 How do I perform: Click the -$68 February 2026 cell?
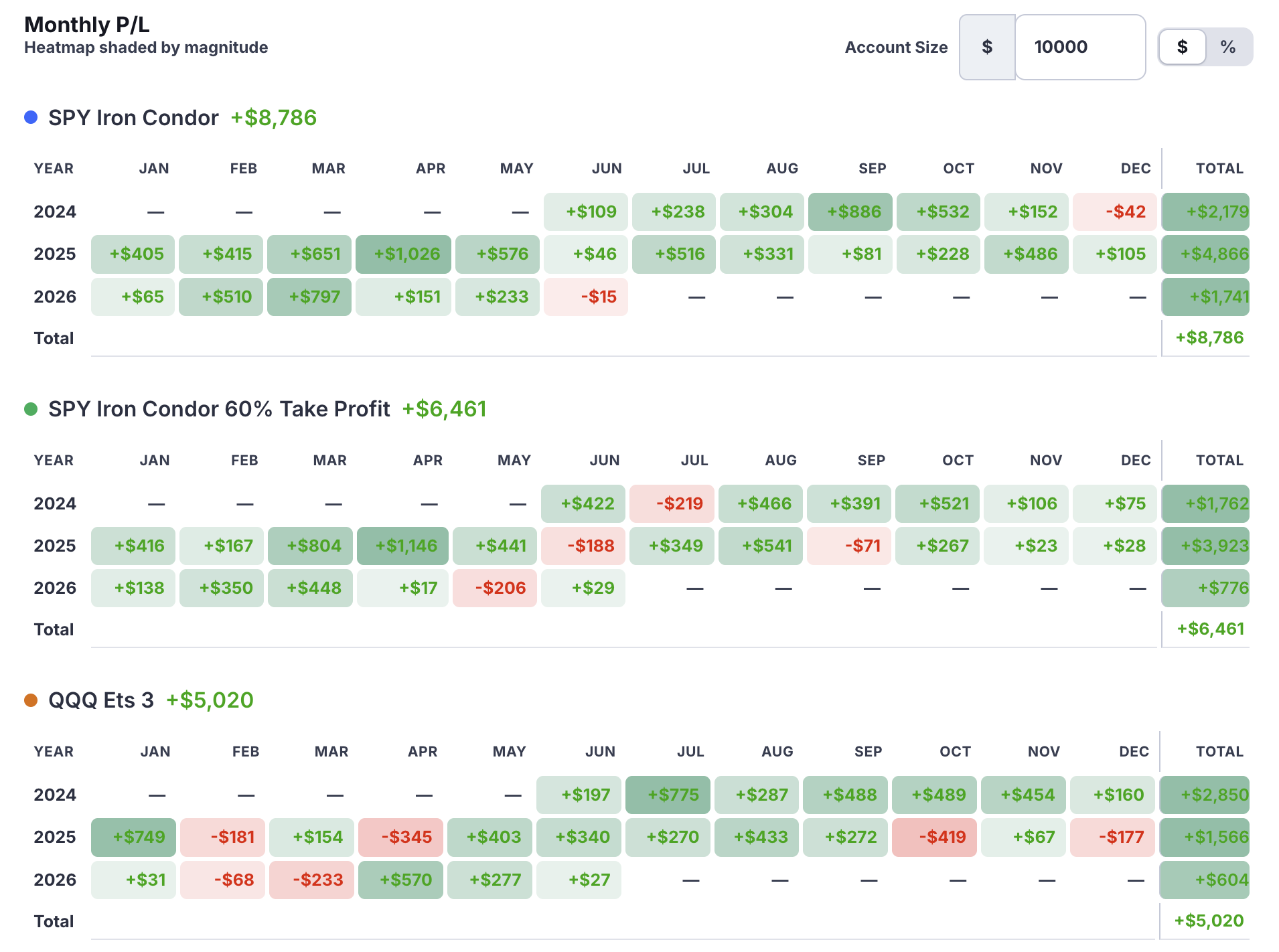(x=222, y=880)
